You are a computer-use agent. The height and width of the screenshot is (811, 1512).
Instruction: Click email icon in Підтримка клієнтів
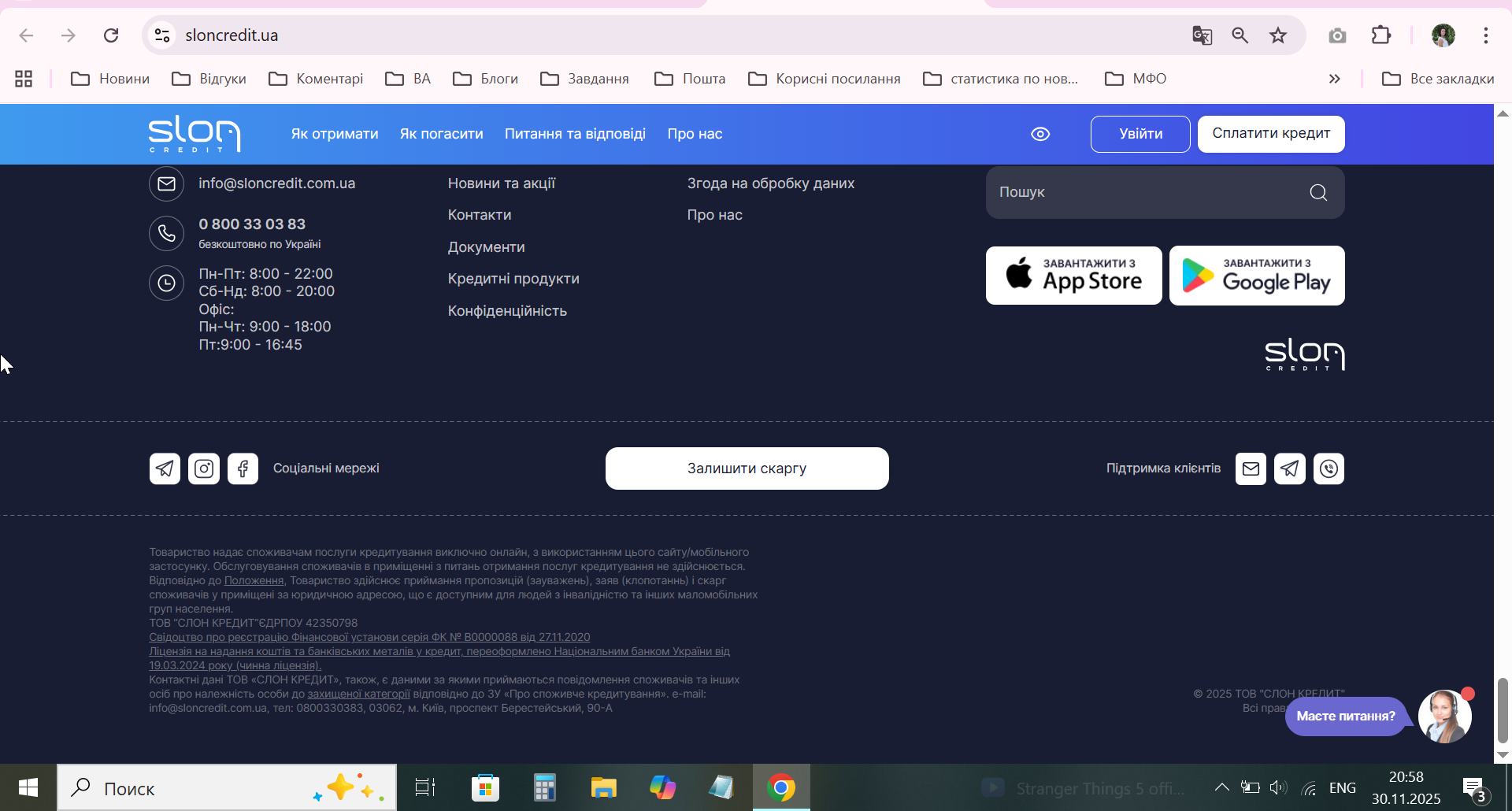click(x=1251, y=468)
